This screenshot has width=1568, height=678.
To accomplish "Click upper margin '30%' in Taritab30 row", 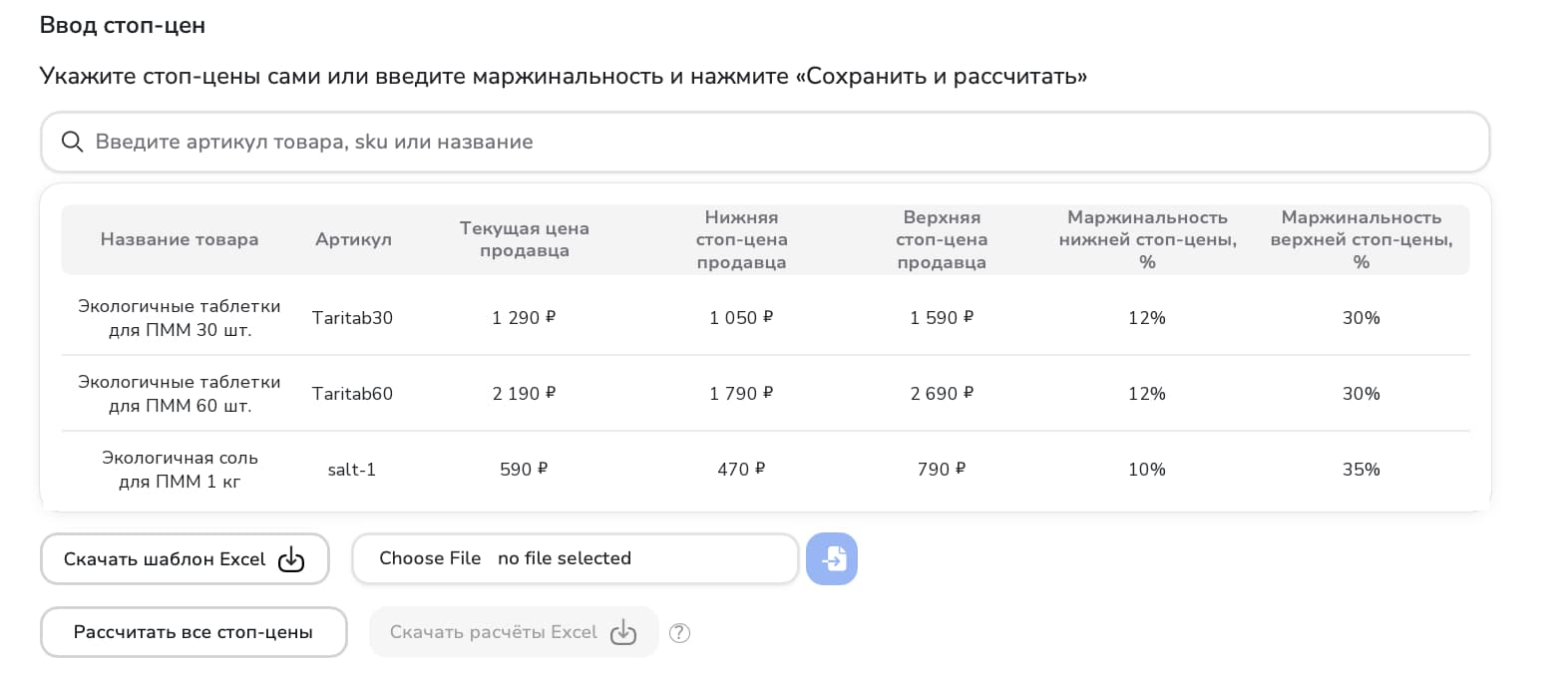I will pyautogui.click(x=1362, y=318).
